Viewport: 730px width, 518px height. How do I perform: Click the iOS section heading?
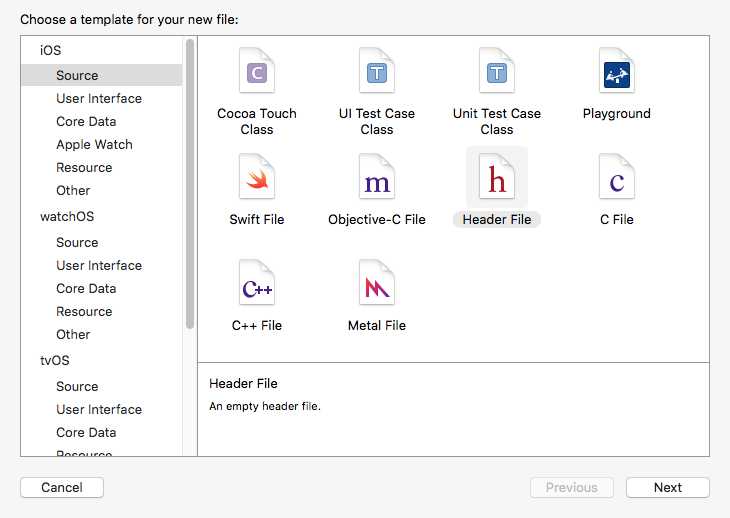[50, 50]
